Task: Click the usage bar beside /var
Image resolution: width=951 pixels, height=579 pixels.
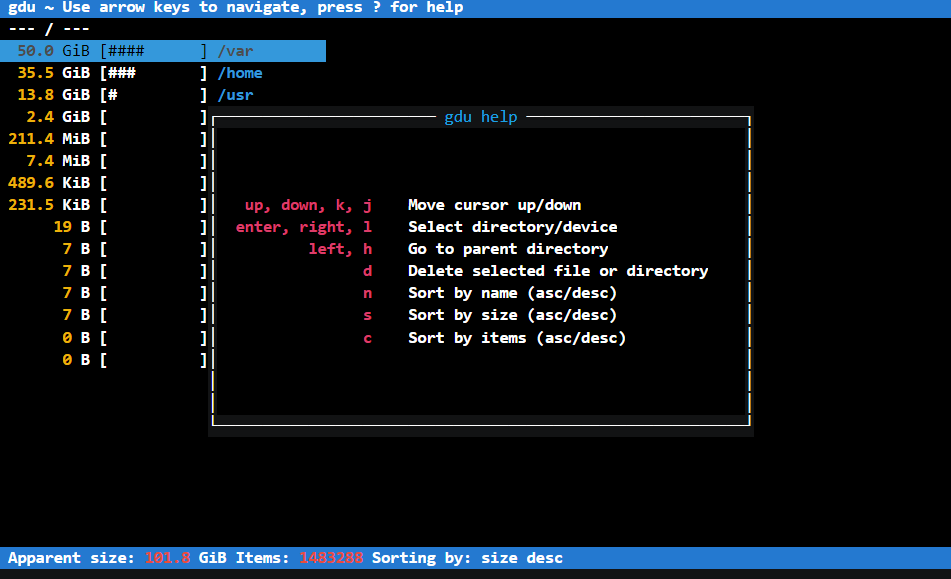Action: point(153,51)
